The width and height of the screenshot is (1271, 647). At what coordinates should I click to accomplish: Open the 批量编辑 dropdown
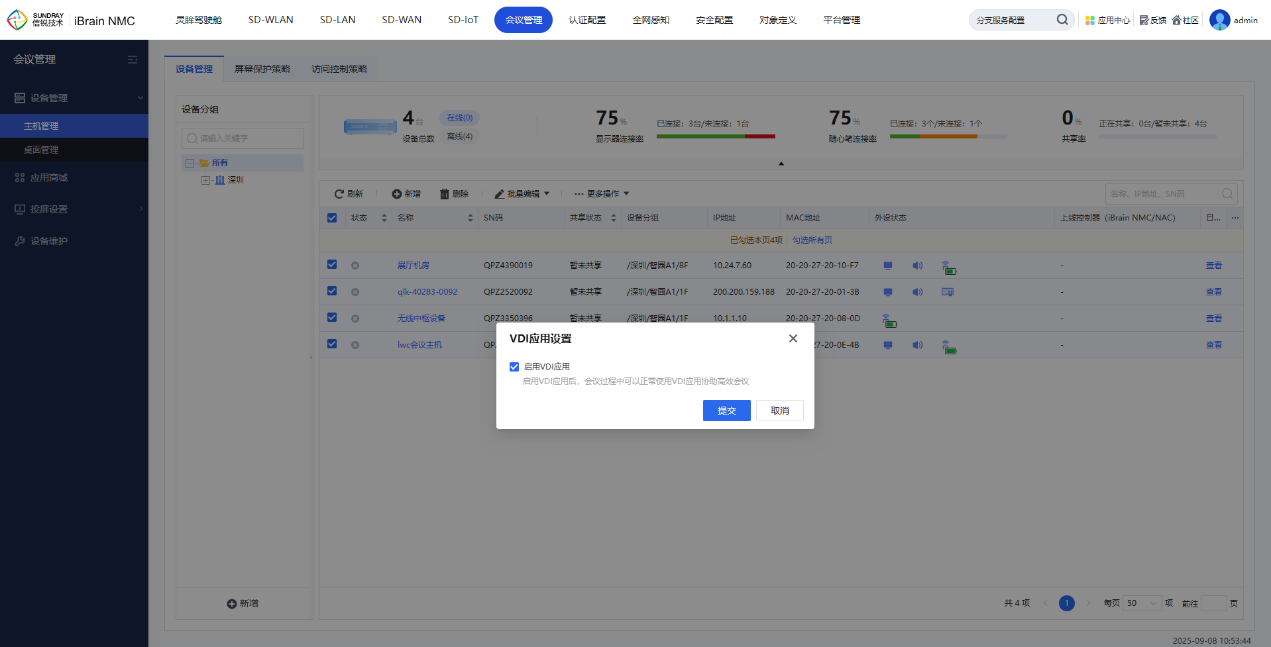[x=522, y=193]
